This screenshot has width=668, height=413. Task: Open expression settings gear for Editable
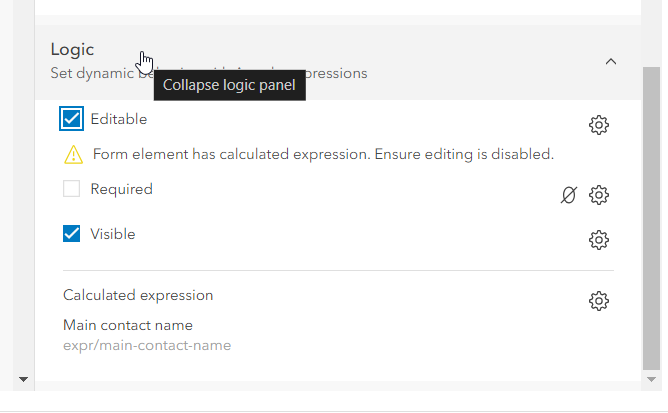599,125
